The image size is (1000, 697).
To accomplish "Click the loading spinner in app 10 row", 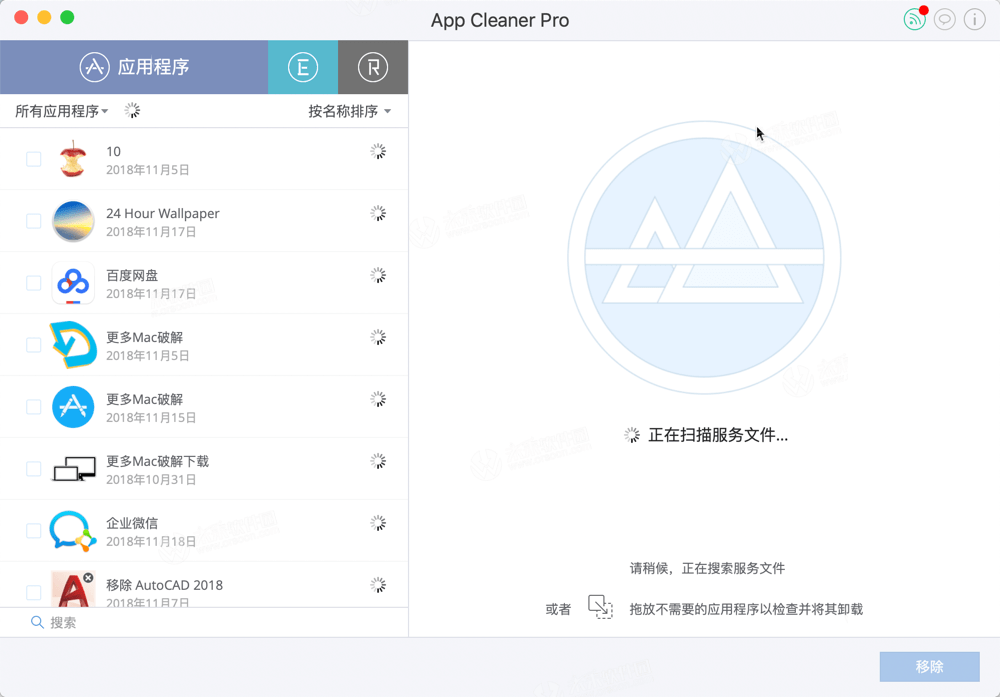I will click(x=378, y=151).
